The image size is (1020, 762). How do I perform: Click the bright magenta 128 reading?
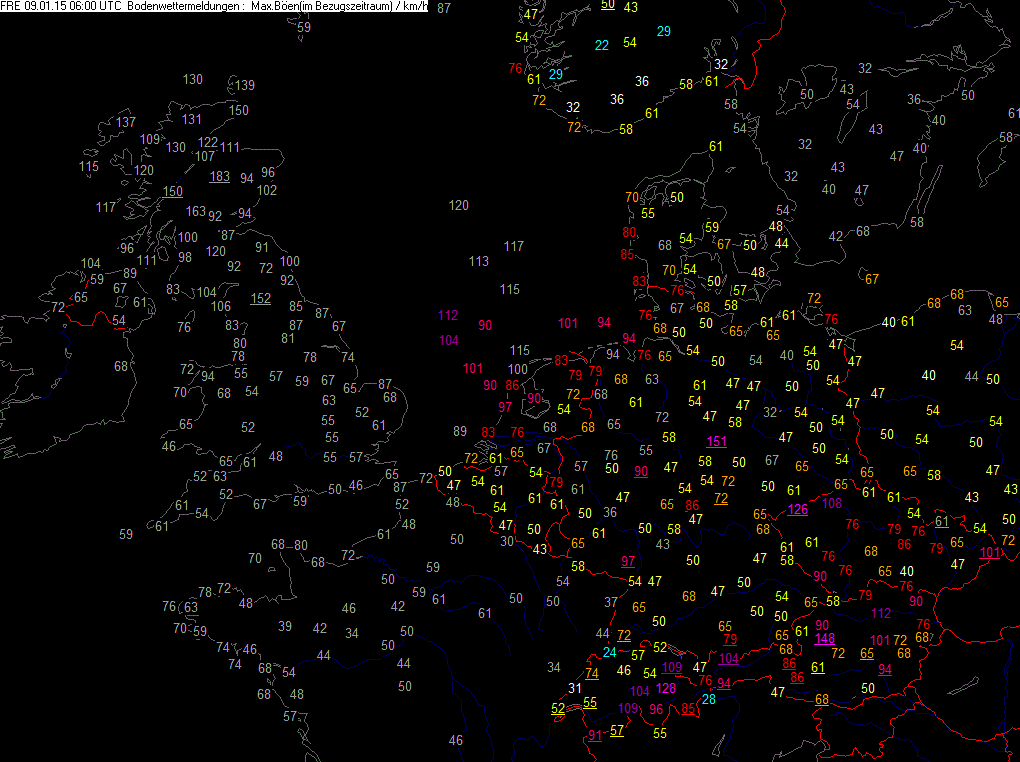point(665,688)
